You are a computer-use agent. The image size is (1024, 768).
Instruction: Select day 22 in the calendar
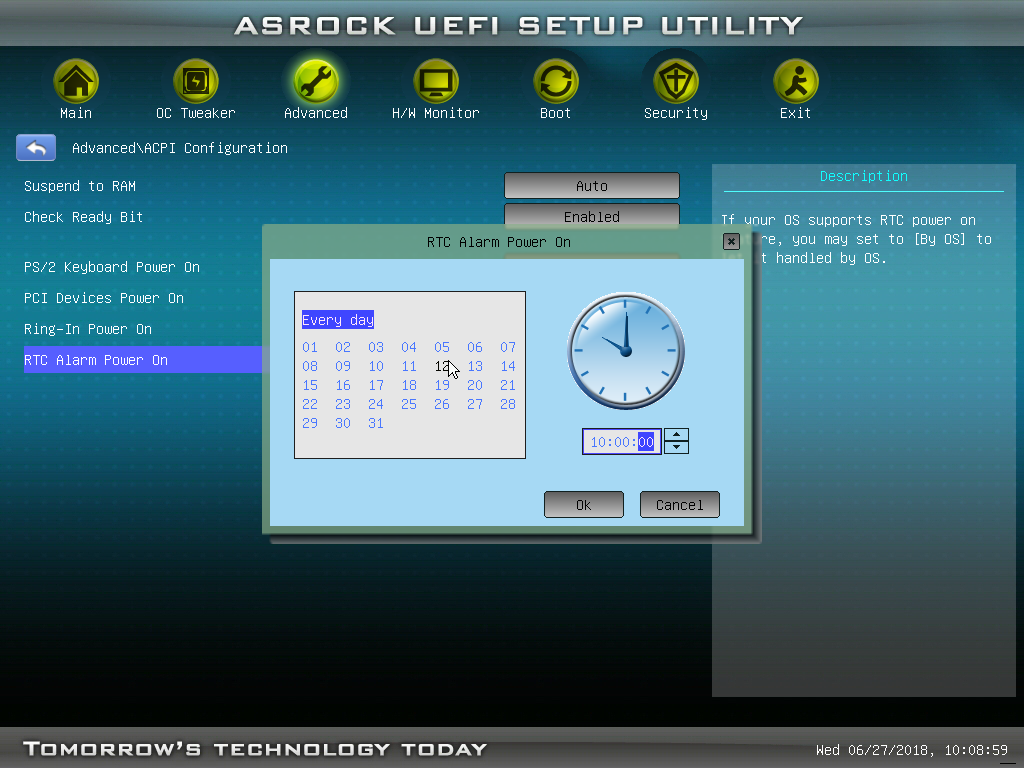point(310,404)
